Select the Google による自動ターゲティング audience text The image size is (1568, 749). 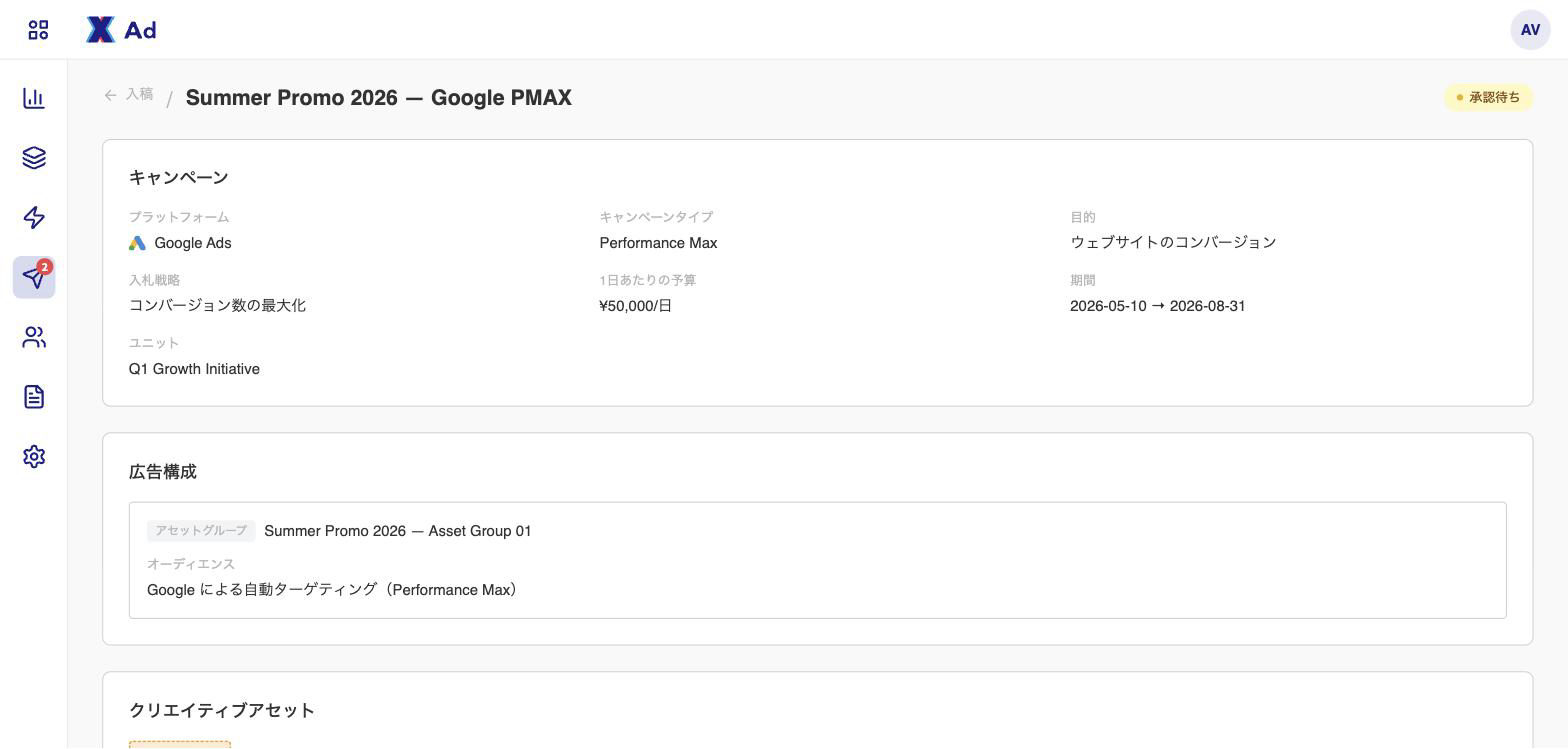(x=335, y=590)
